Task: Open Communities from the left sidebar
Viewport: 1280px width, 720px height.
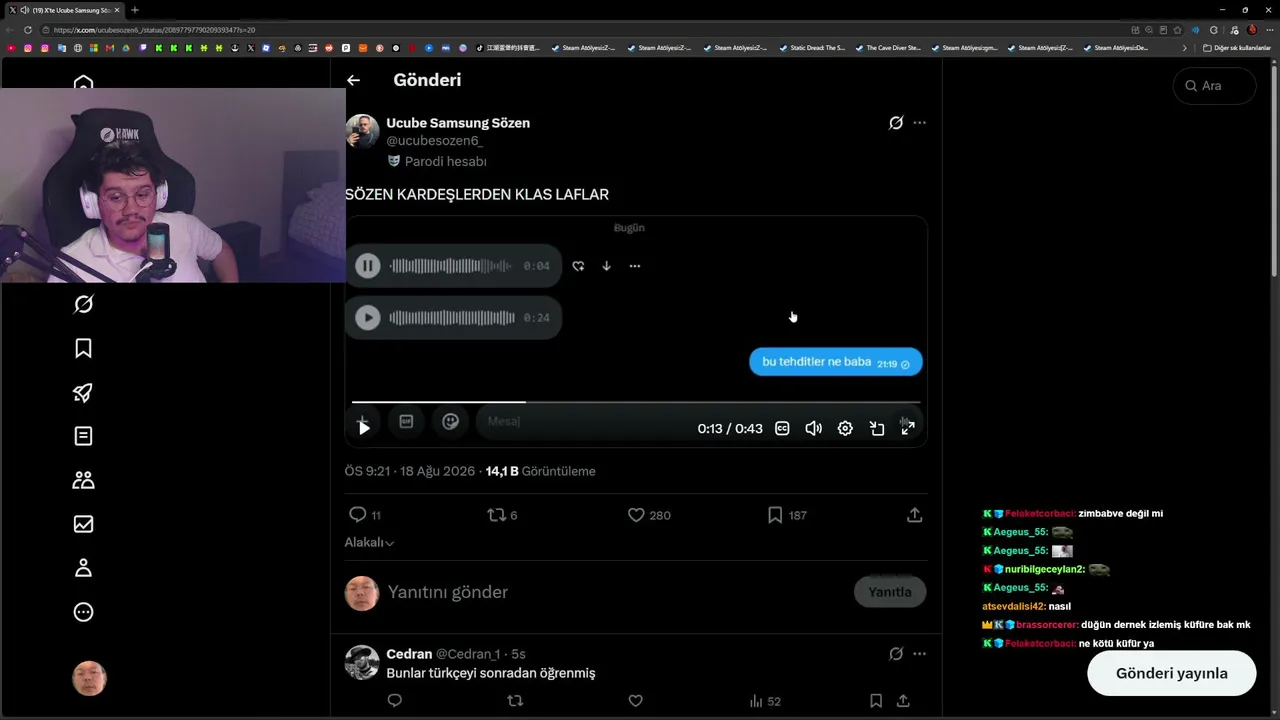Action: point(84,480)
